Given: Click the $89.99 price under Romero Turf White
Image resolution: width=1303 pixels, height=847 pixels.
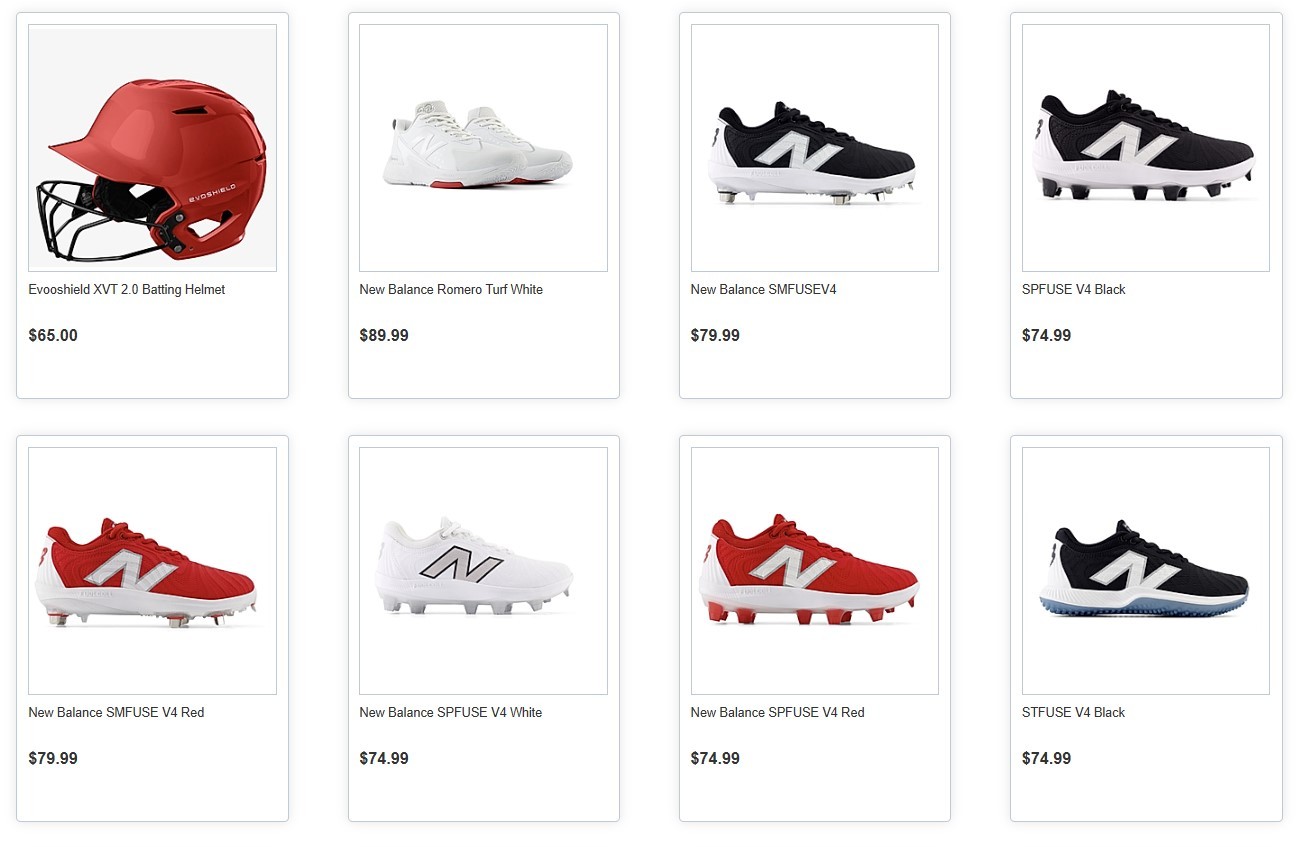Looking at the screenshot, I should point(384,336).
